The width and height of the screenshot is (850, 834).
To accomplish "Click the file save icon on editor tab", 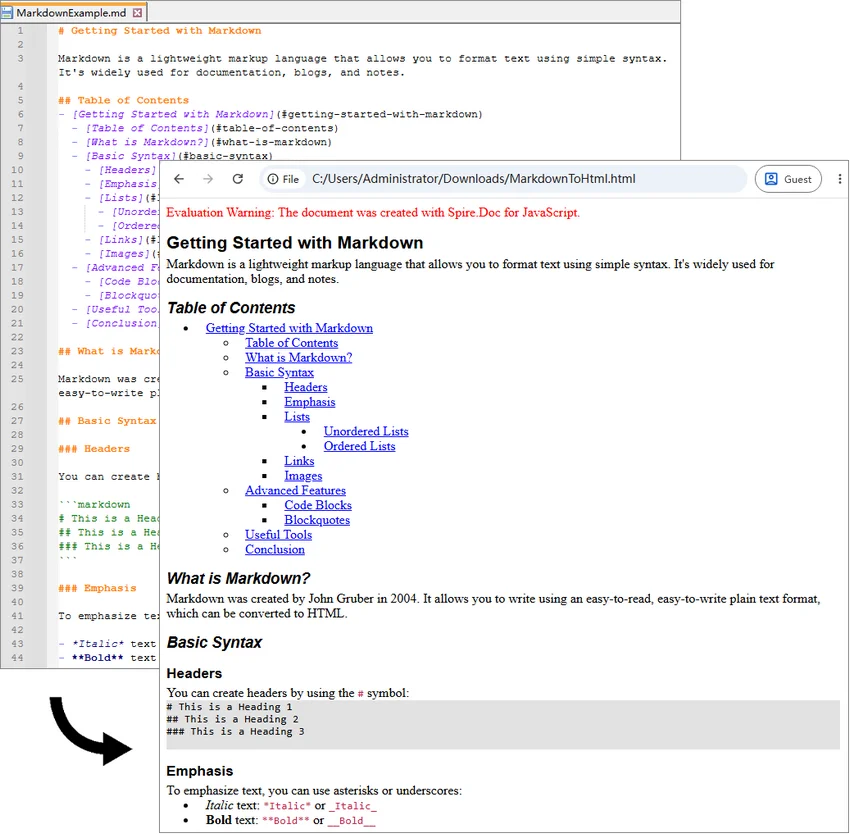I will click(7, 12).
